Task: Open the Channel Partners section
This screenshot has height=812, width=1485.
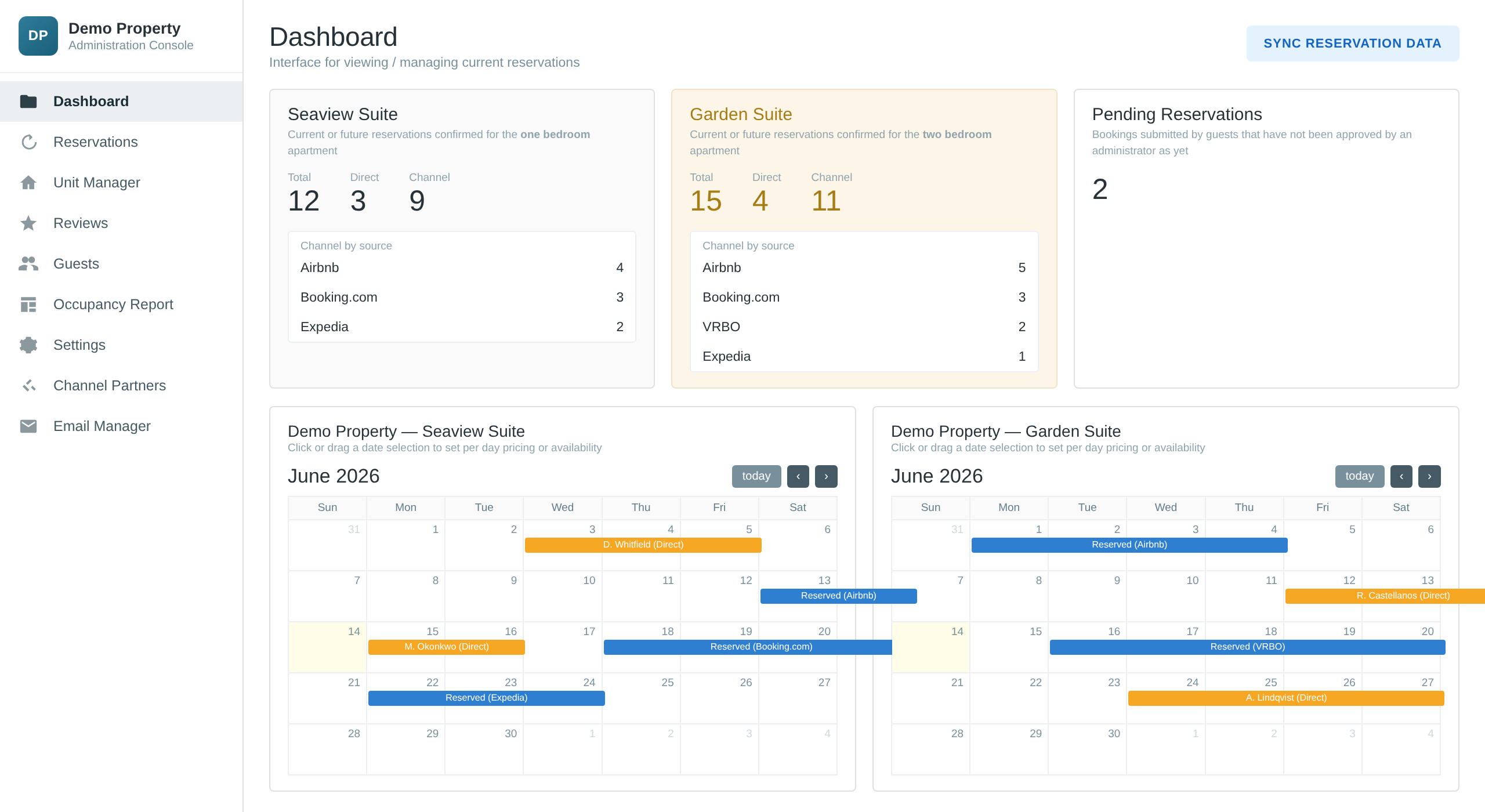Action: point(121,386)
